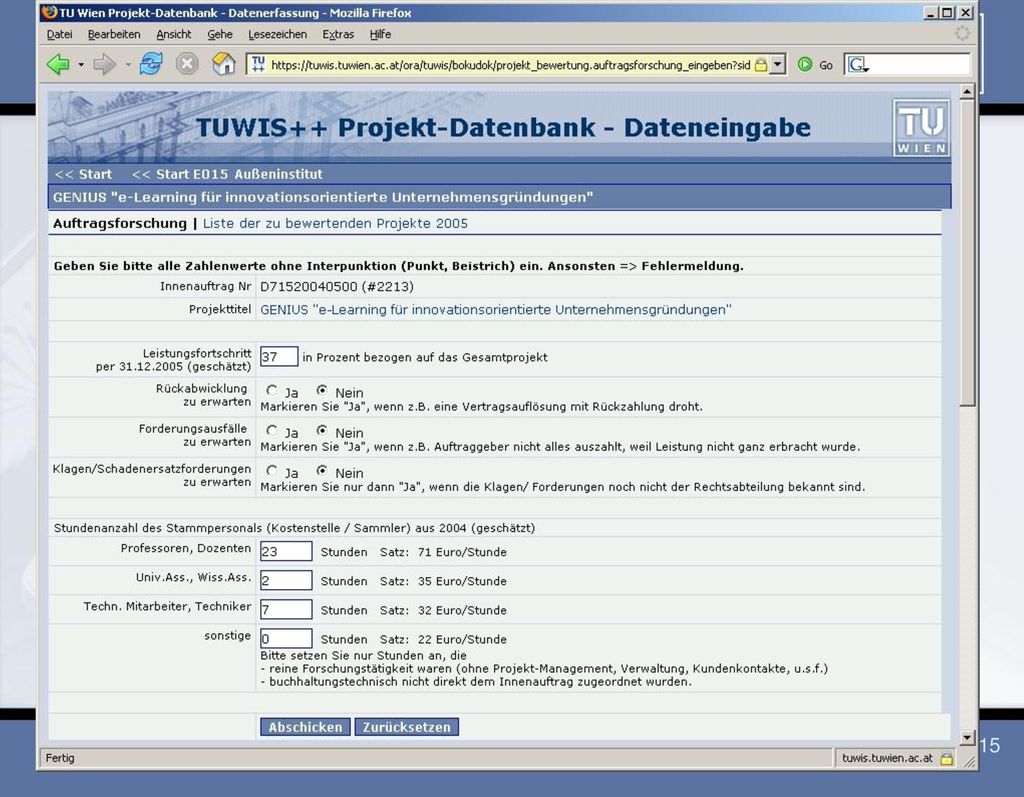Click the page scrollbar down arrow
Image resolution: width=1024 pixels, height=797 pixels.
968,738
